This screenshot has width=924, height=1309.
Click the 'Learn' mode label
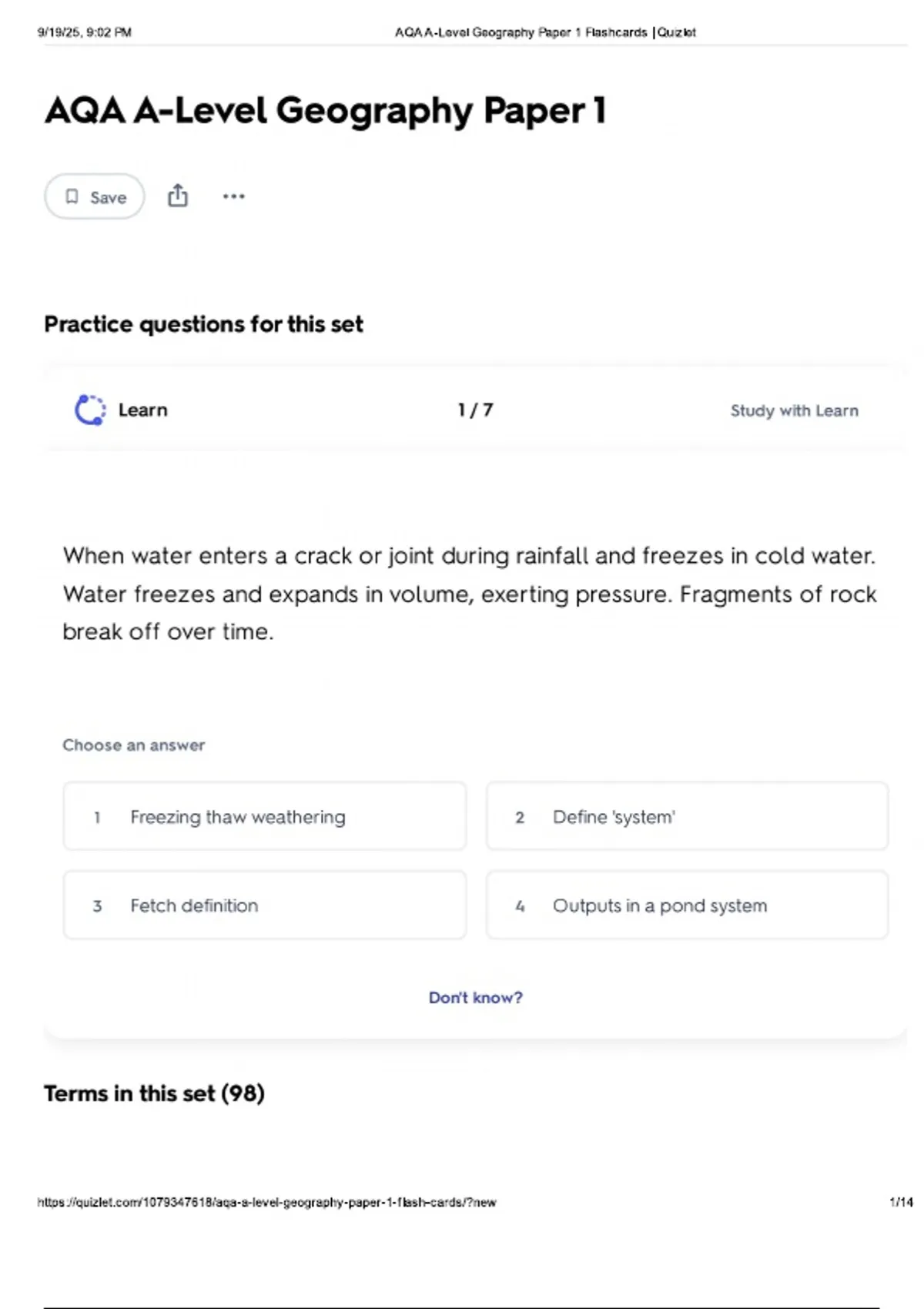(x=142, y=410)
